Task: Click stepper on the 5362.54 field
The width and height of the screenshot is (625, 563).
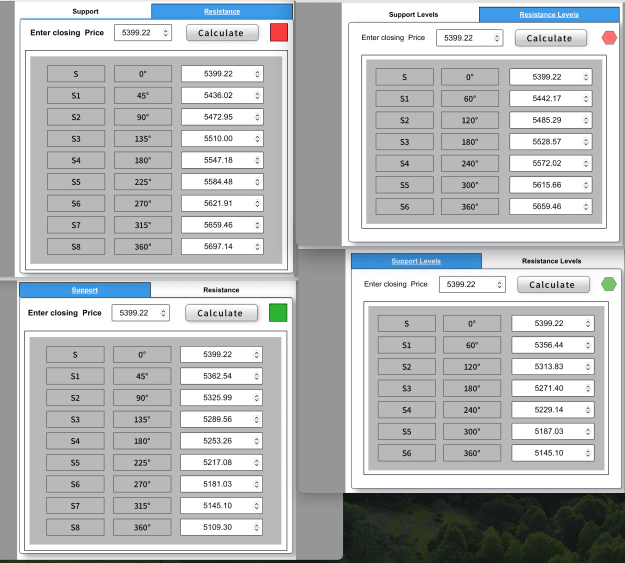Action: 256,376
